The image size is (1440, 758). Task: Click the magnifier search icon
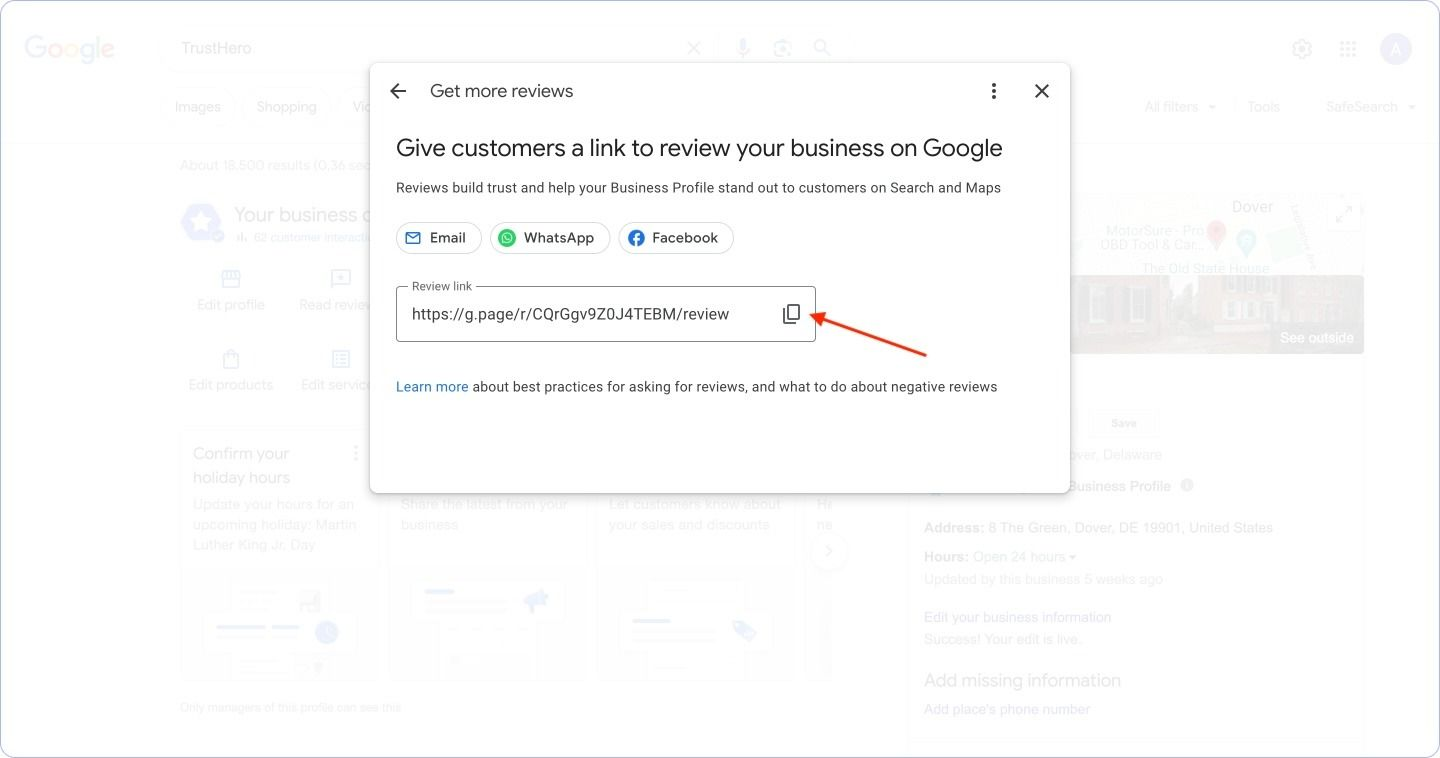click(822, 48)
